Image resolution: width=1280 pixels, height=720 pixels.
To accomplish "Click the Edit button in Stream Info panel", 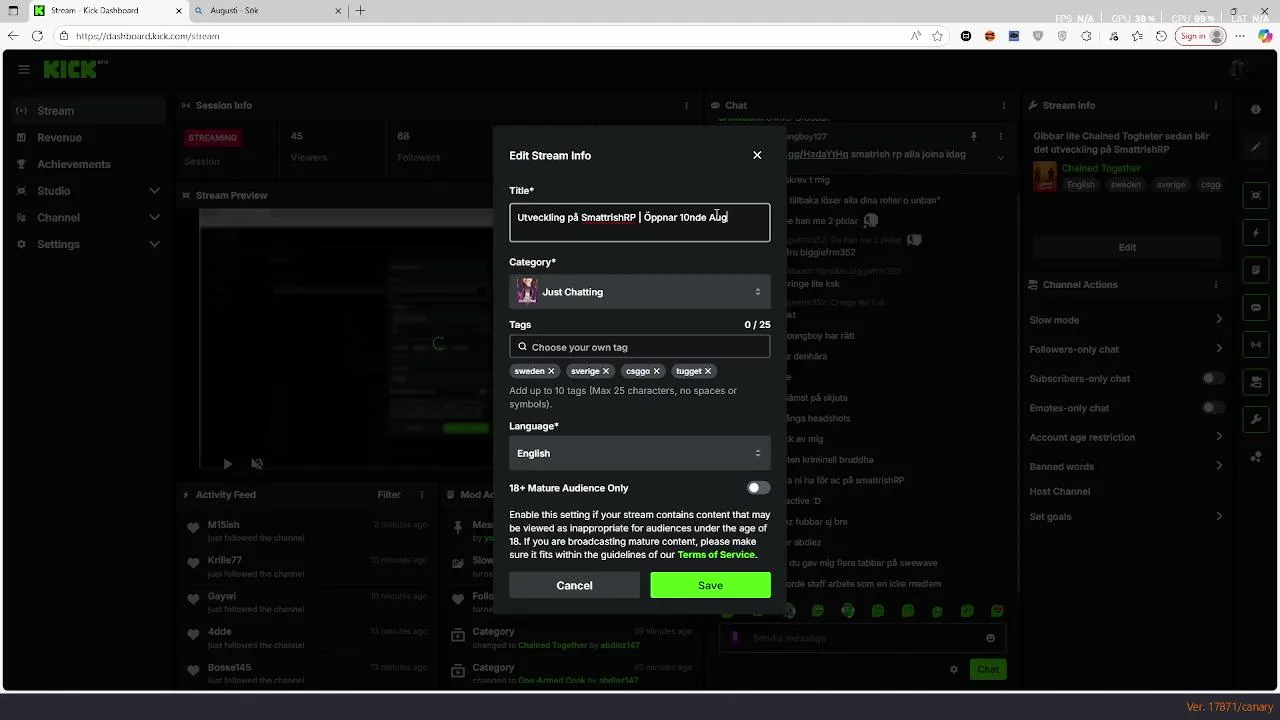I will click(1127, 247).
